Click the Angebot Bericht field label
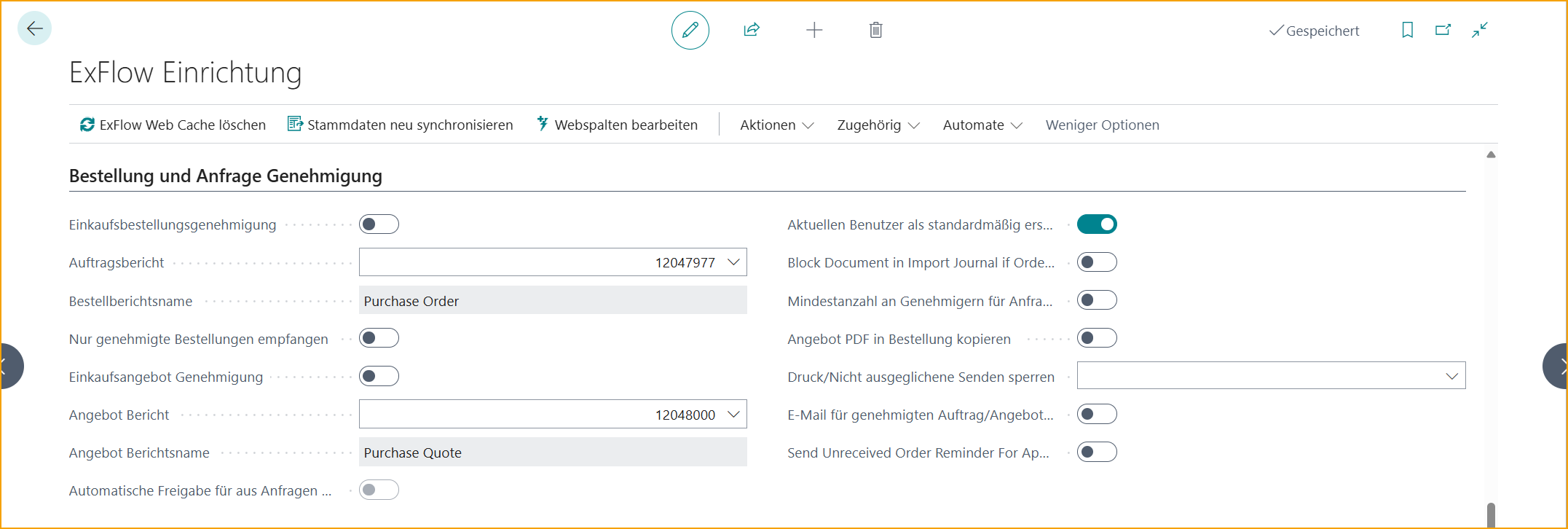 (x=119, y=415)
